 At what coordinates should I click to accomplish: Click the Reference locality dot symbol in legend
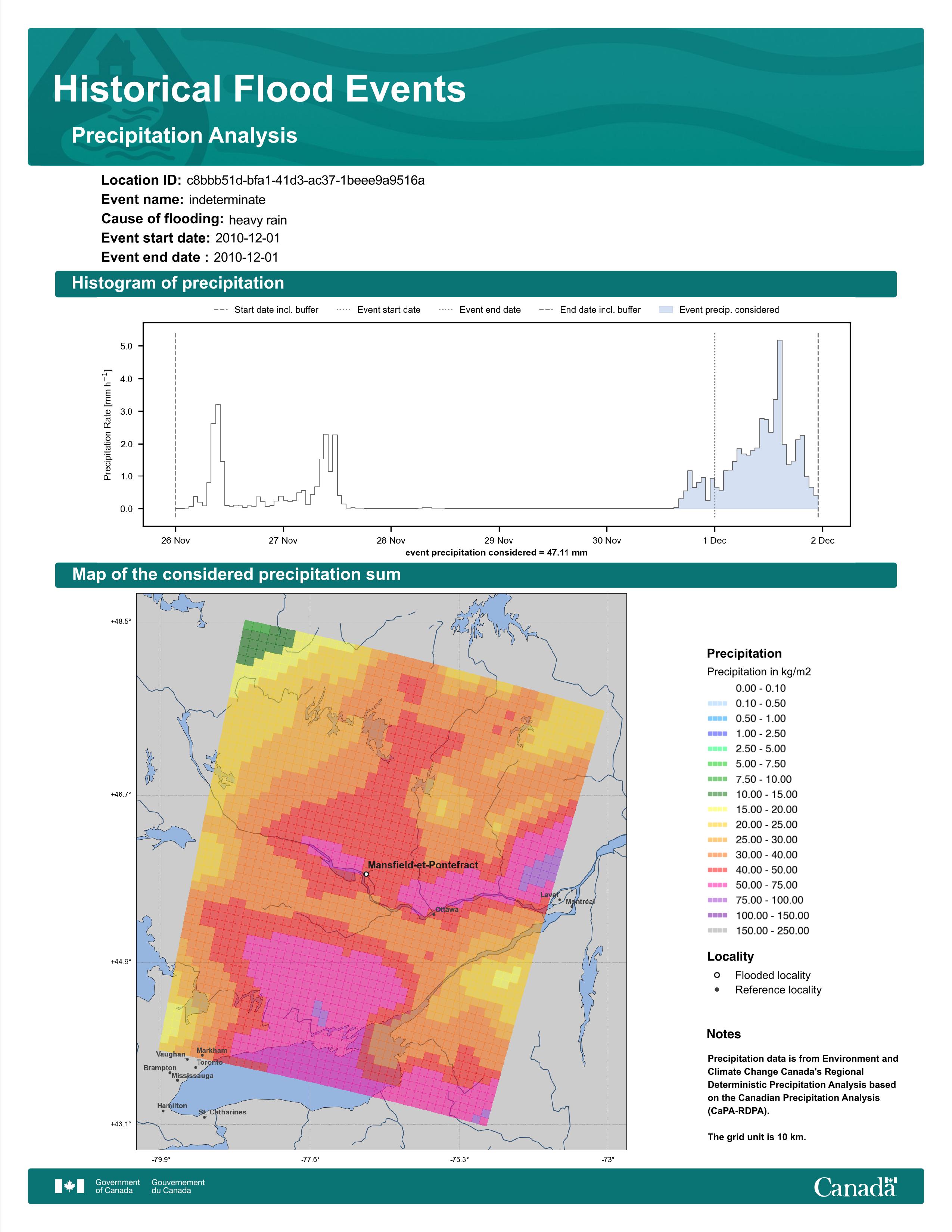pos(717,989)
